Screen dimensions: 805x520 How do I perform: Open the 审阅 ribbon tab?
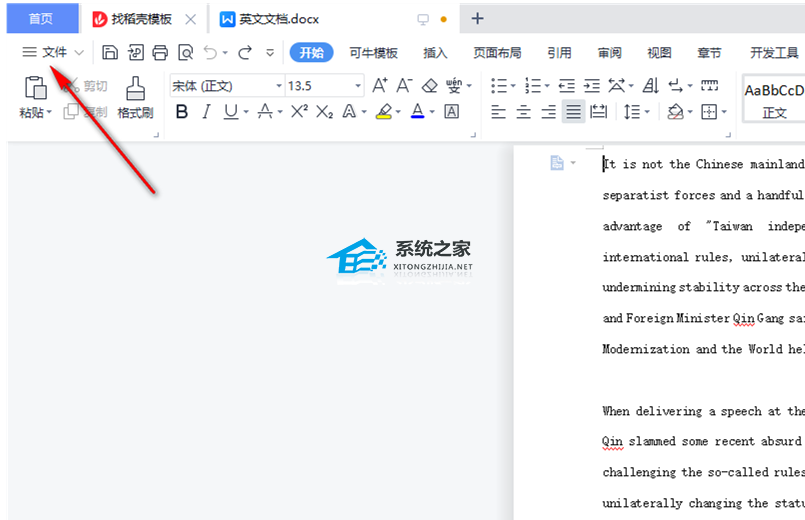[x=609, y=52]
